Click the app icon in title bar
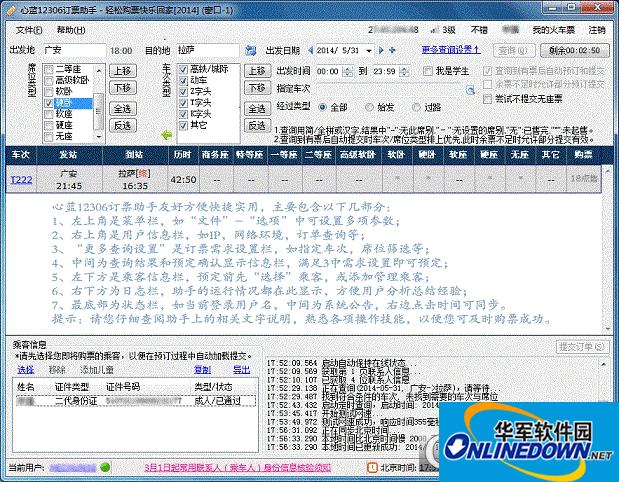The width and height of the screenshot is (619, 482). point(12,10)
